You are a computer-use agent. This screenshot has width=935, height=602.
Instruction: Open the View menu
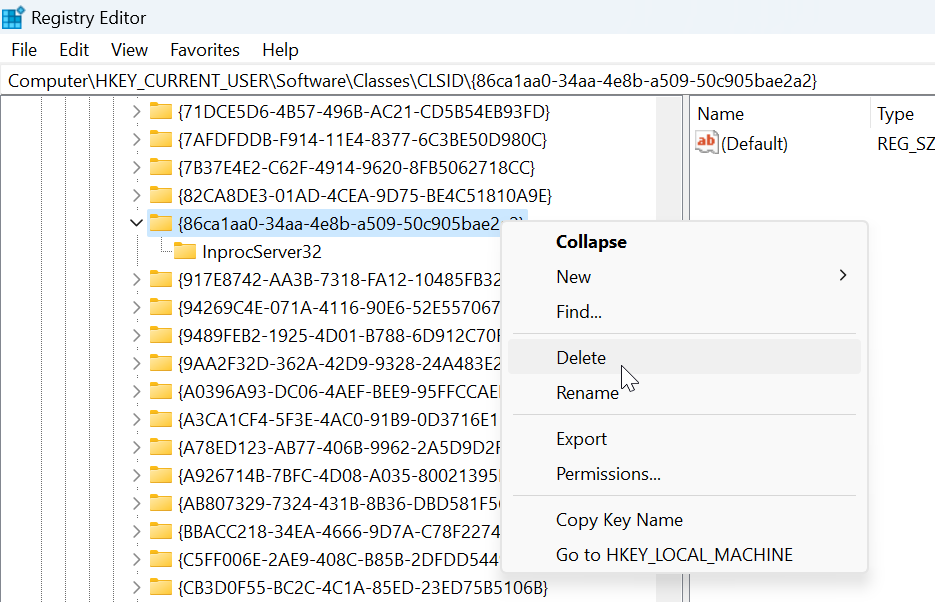(129, 50)
